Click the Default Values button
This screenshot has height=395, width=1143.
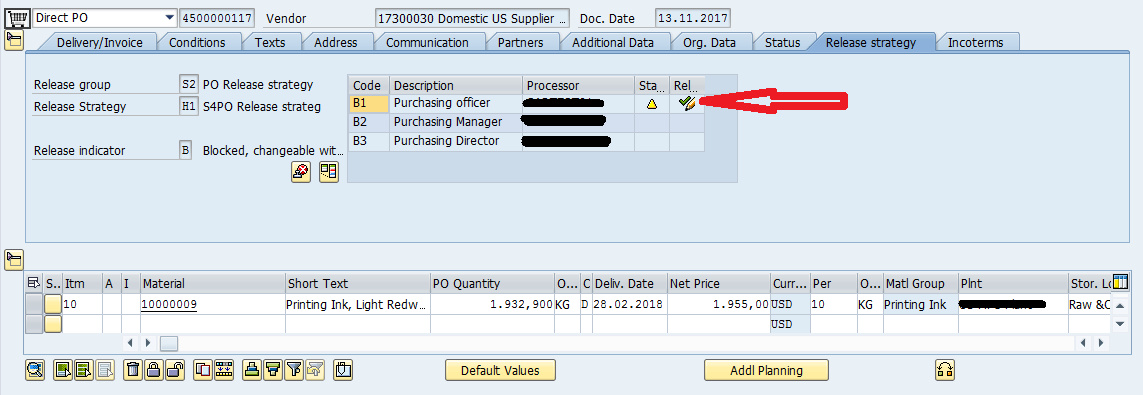500,370
